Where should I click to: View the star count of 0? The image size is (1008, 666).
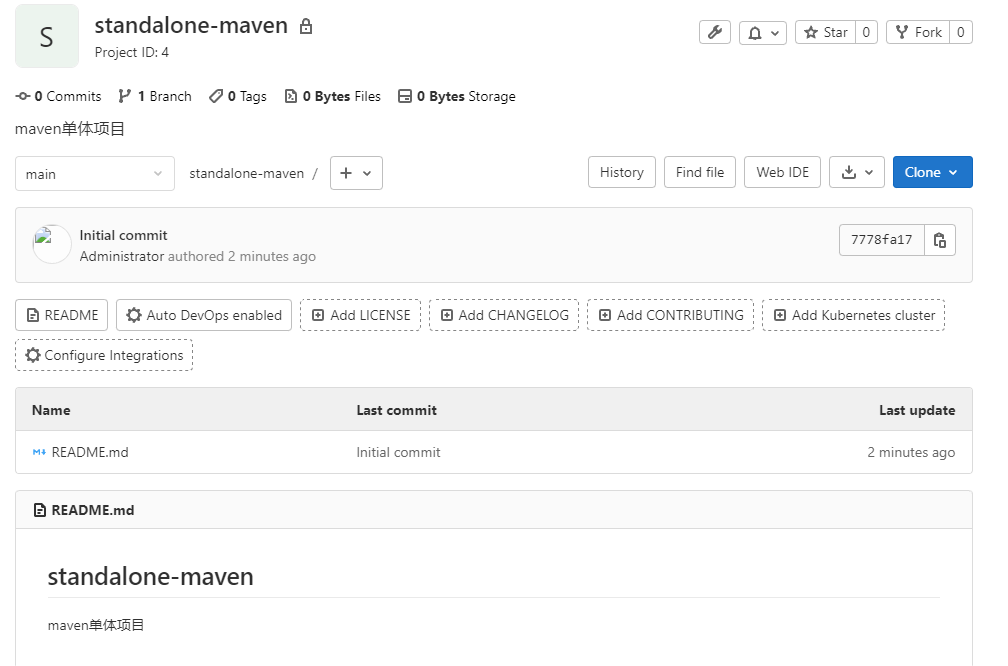pyautogui.click(x=866, y=32)
